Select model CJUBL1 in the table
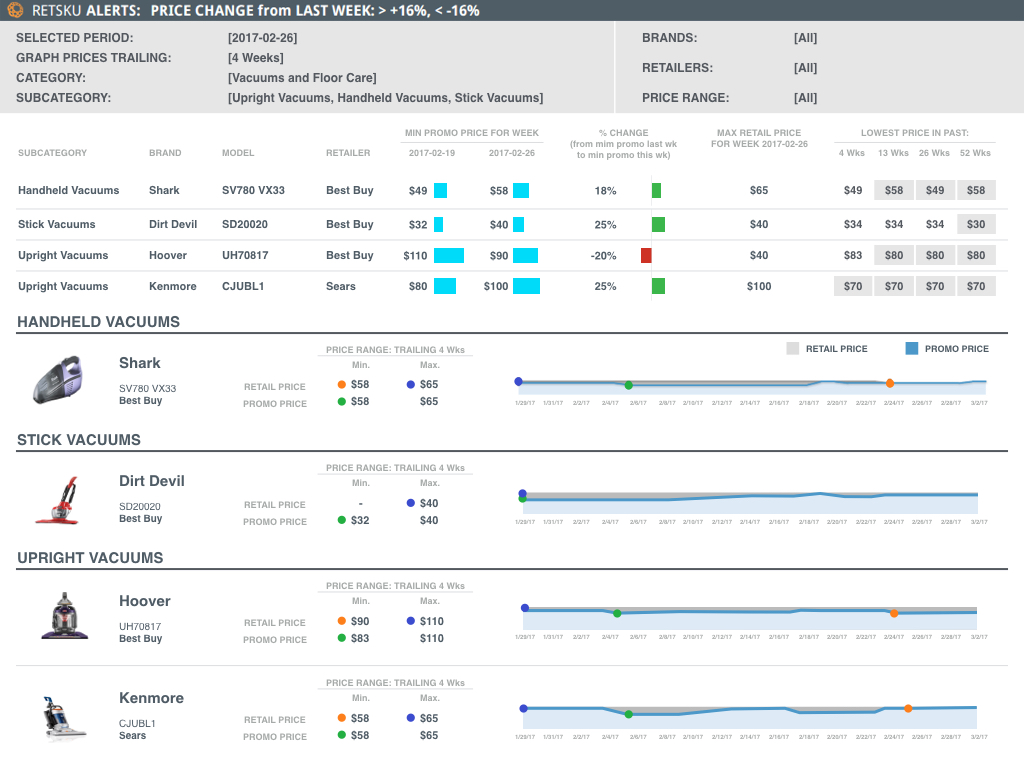The height and width of the screenshot is (768, 1024). [x=243, y=286]
